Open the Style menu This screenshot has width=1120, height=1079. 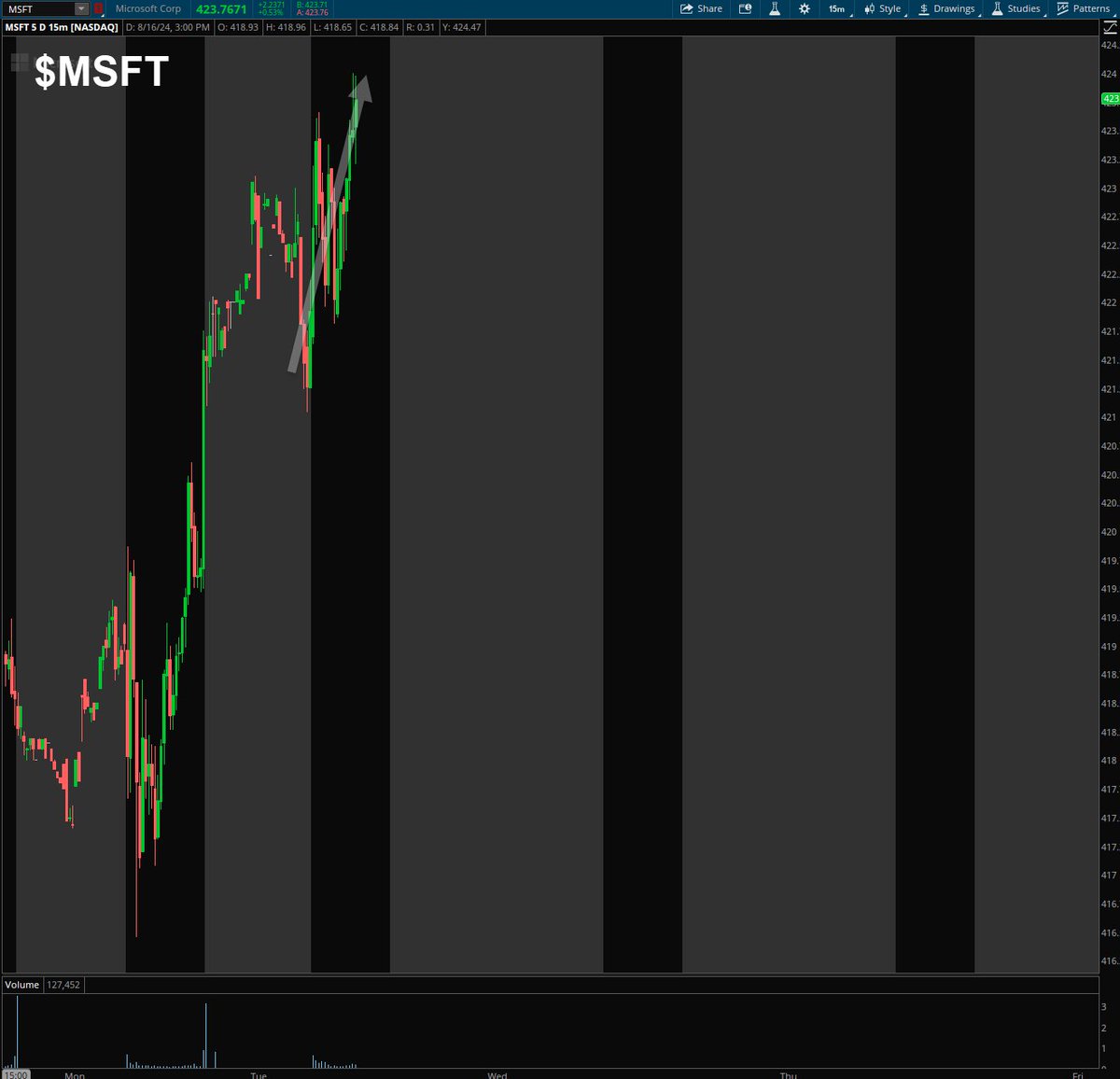883,8
